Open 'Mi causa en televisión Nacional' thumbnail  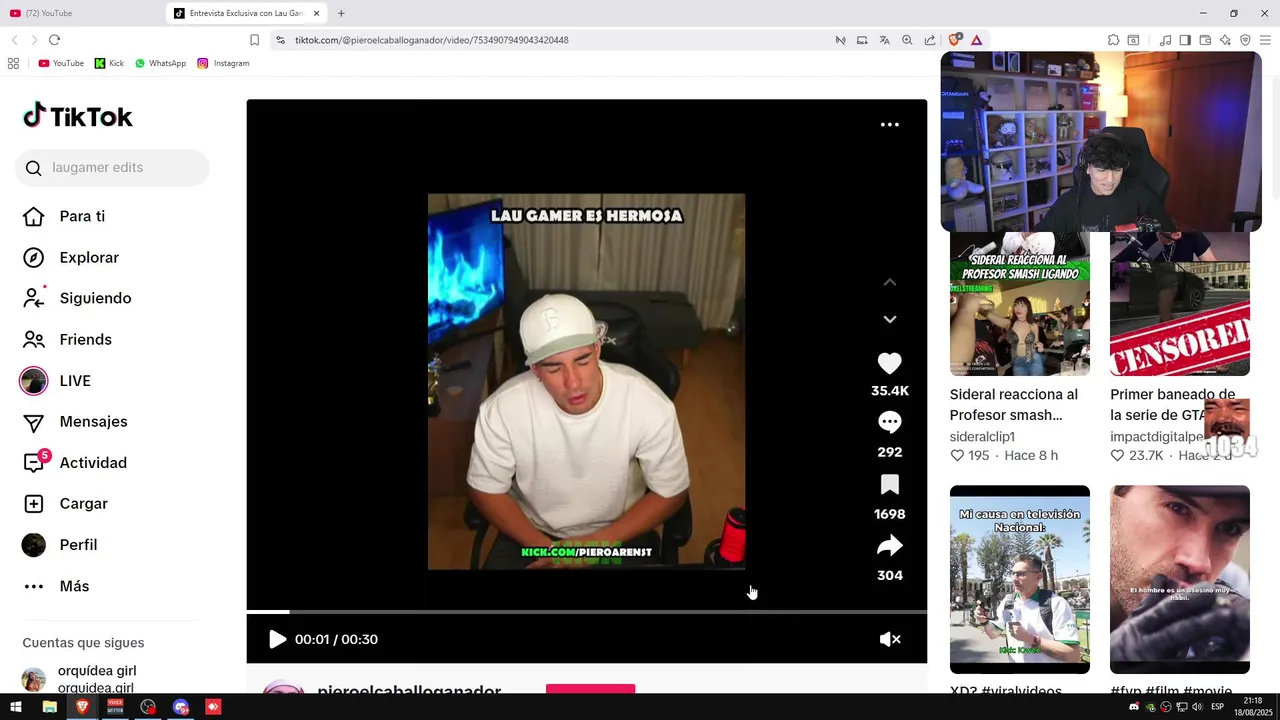1020,580
